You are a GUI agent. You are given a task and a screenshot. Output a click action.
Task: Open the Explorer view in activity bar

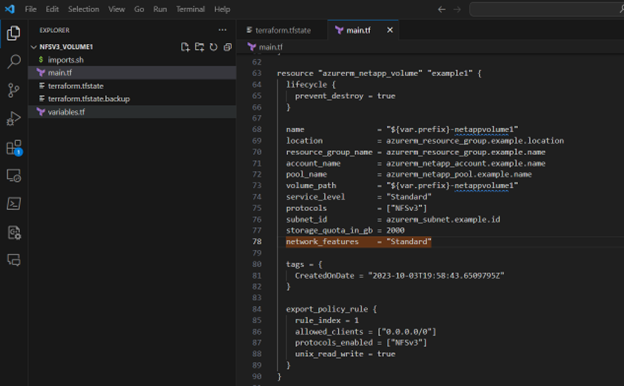(x=14, y=33)
